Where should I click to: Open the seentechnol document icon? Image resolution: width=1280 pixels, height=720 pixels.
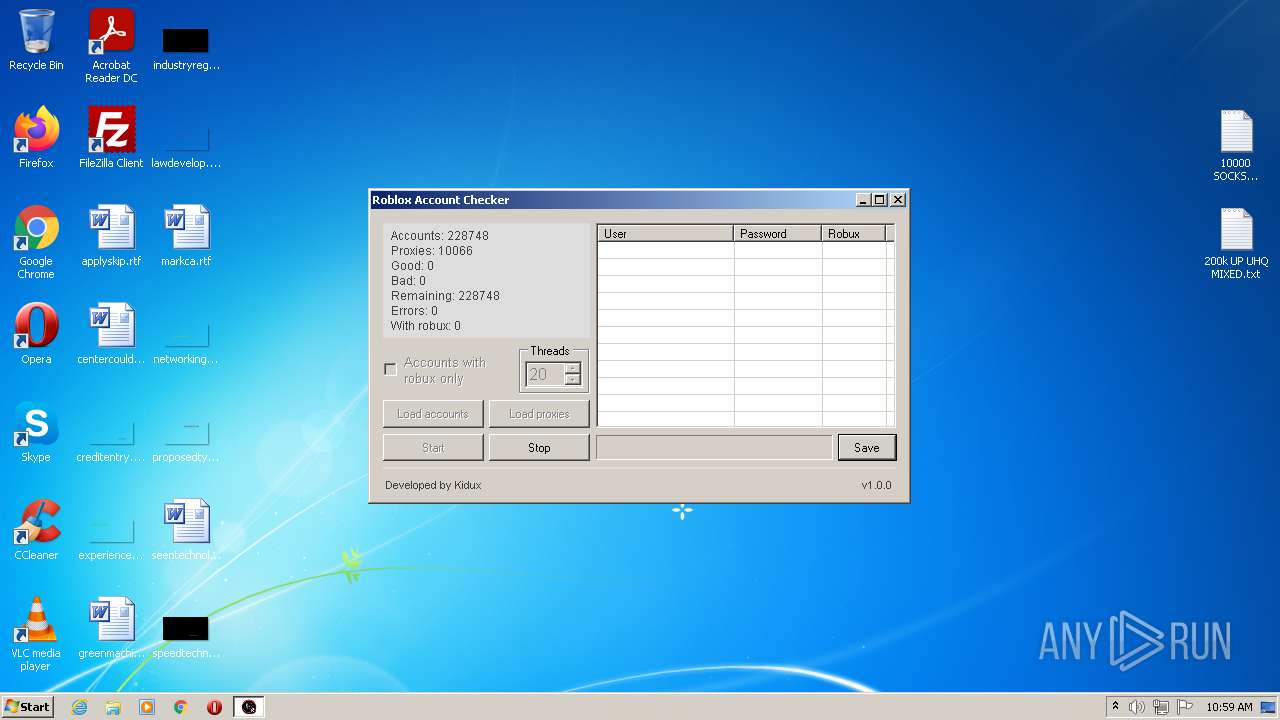pyautogui.click(x=186, y=530)
